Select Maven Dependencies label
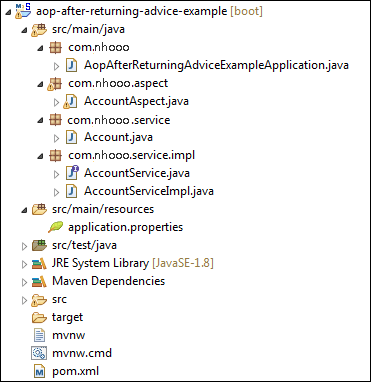This screenshot has width=371, height=382. [108, 281]
